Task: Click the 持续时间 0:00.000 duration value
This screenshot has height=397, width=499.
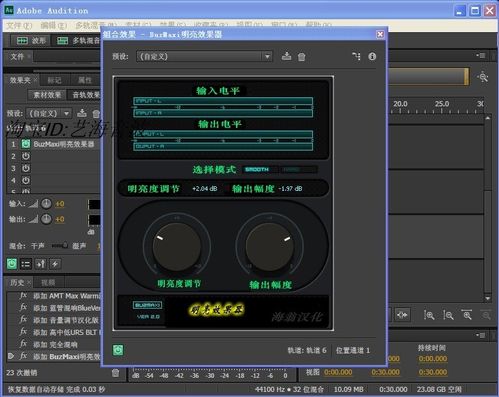Action: point(433,359)
